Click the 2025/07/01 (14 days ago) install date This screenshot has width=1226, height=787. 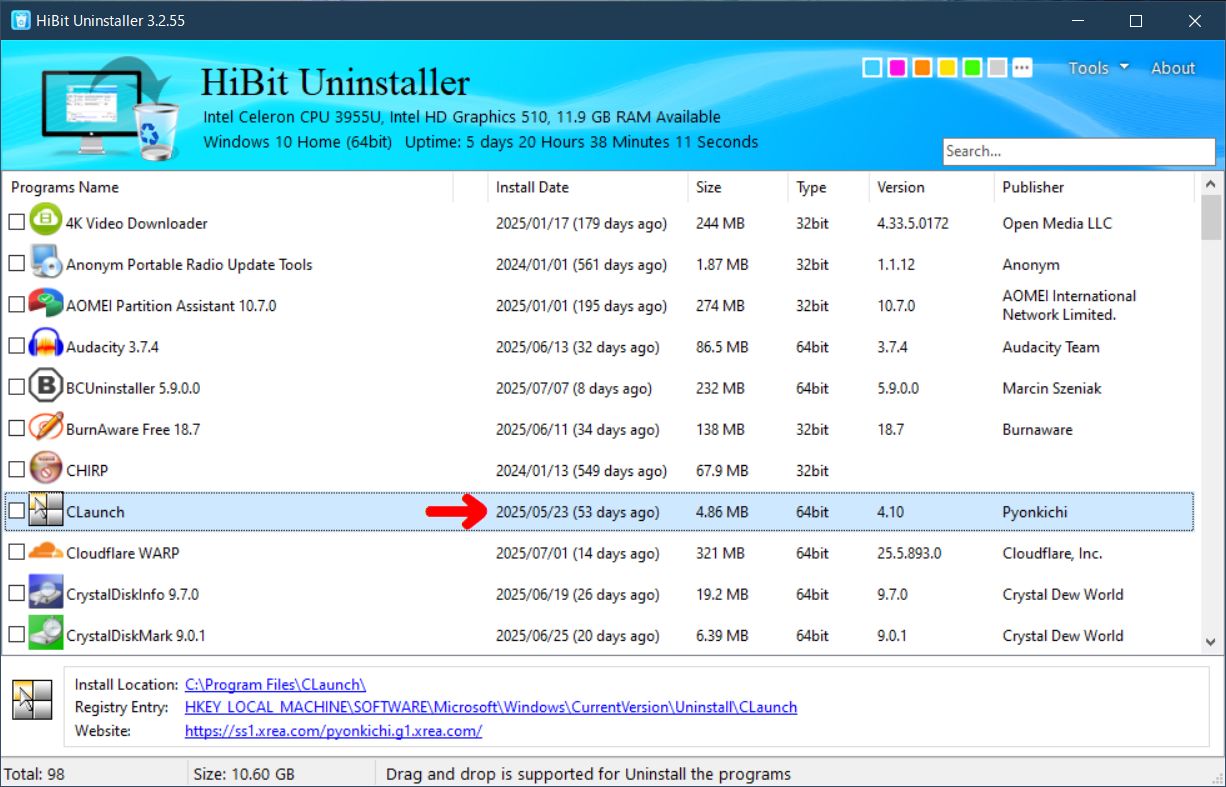pyautogui.click(x=577, y=553)
